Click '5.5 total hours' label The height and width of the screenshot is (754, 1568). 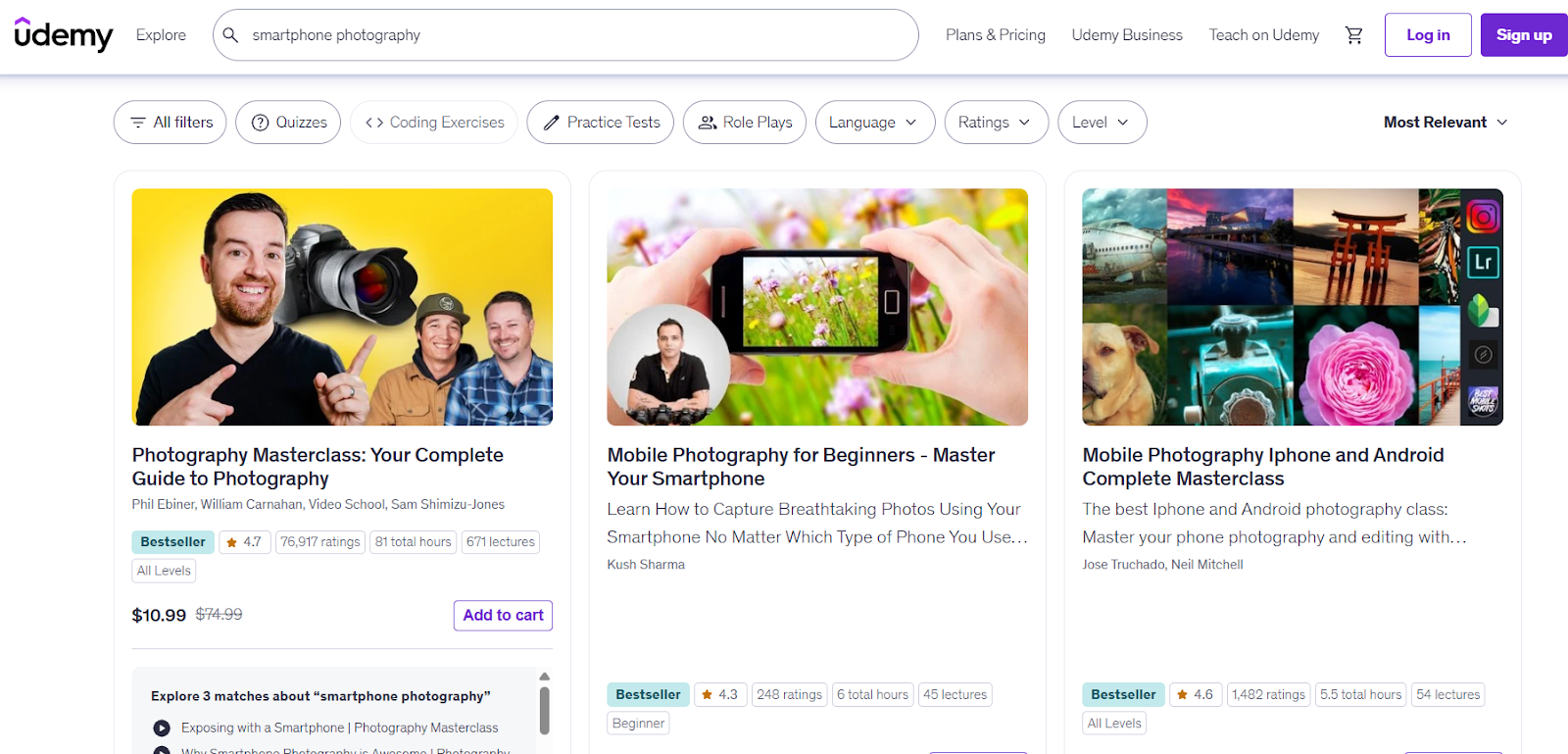pos(1360,695)
